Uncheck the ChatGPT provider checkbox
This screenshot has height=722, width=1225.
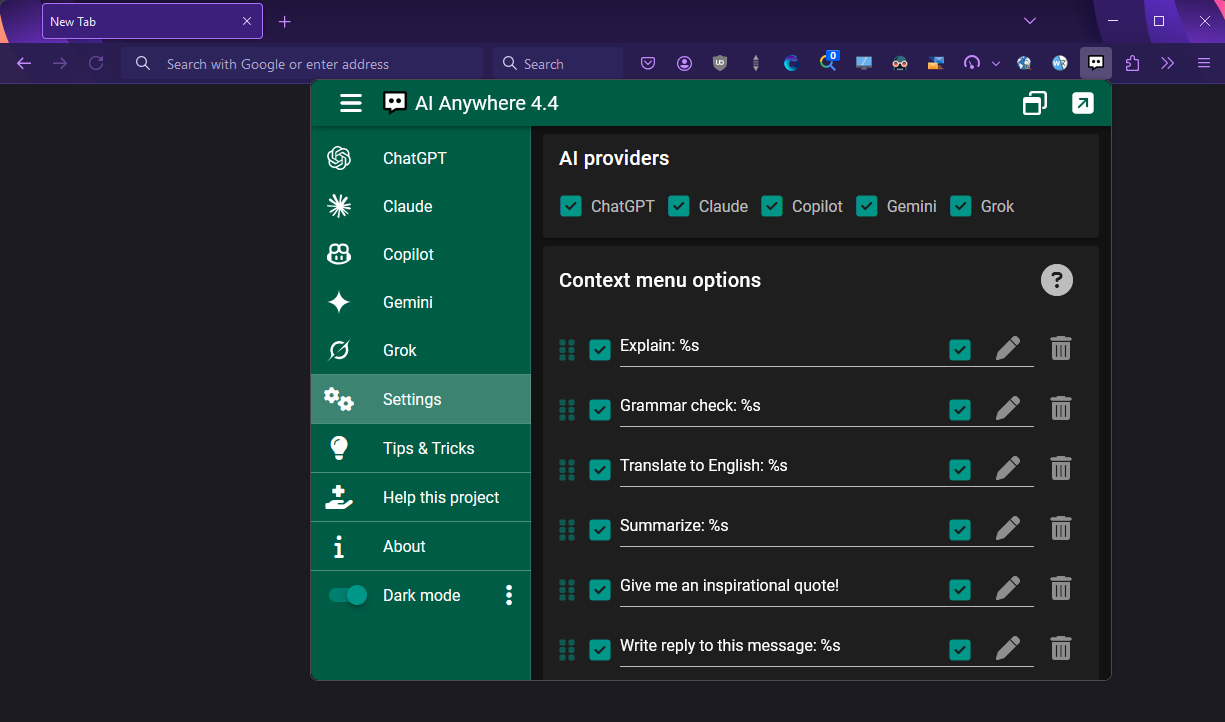pyautogui.click(x=571, y=206)
